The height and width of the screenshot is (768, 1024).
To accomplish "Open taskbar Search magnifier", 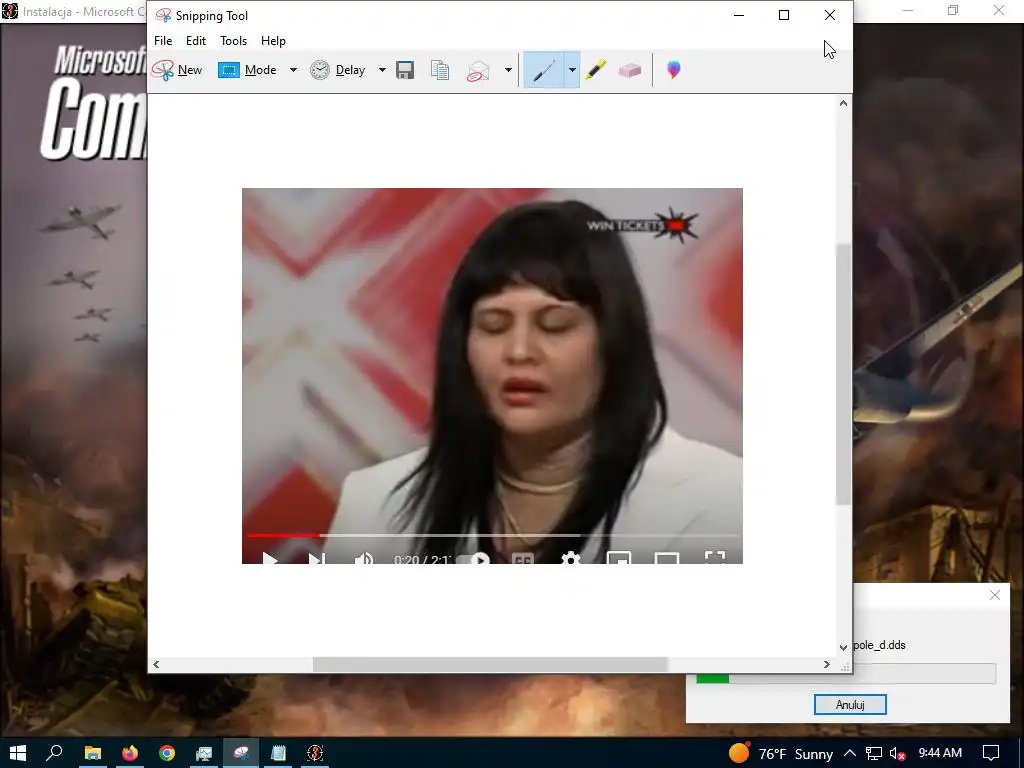I will (54, 753).
